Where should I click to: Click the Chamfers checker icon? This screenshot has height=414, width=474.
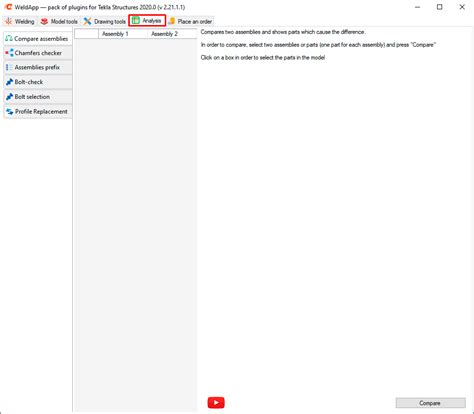[9, 53]
